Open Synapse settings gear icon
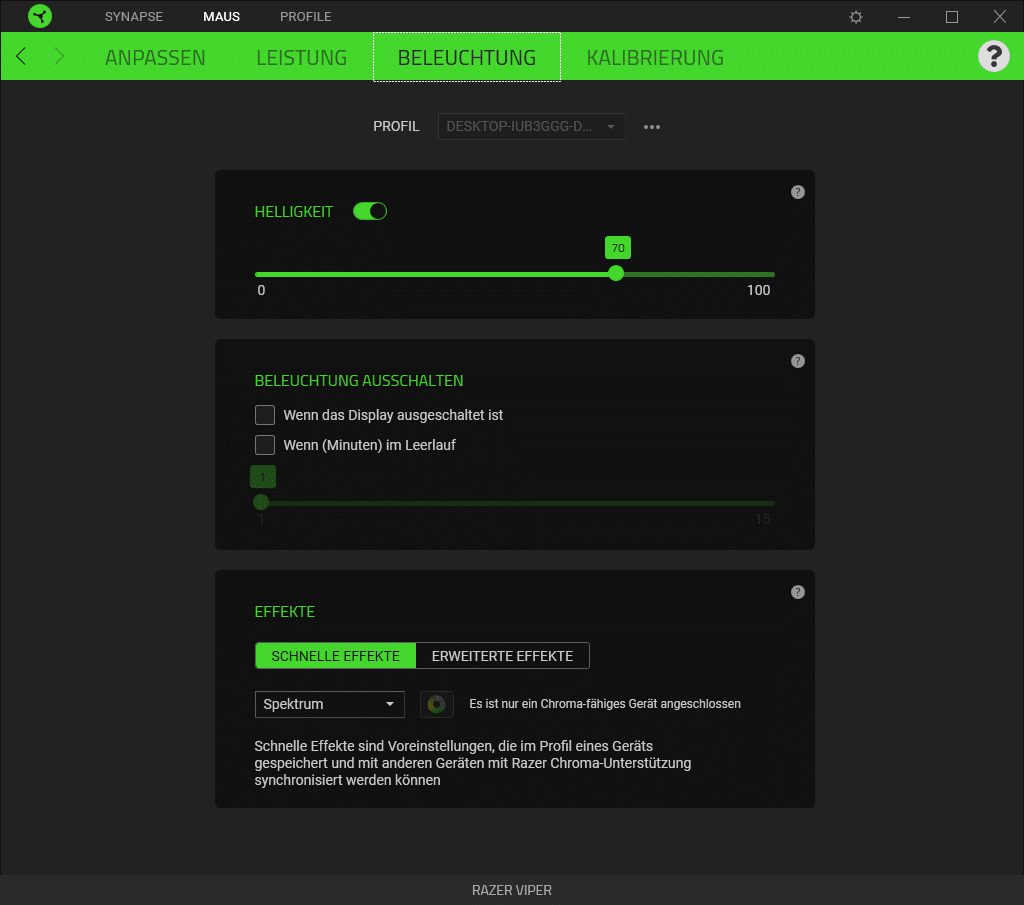The image size is (1024, 905). point(856,17)
